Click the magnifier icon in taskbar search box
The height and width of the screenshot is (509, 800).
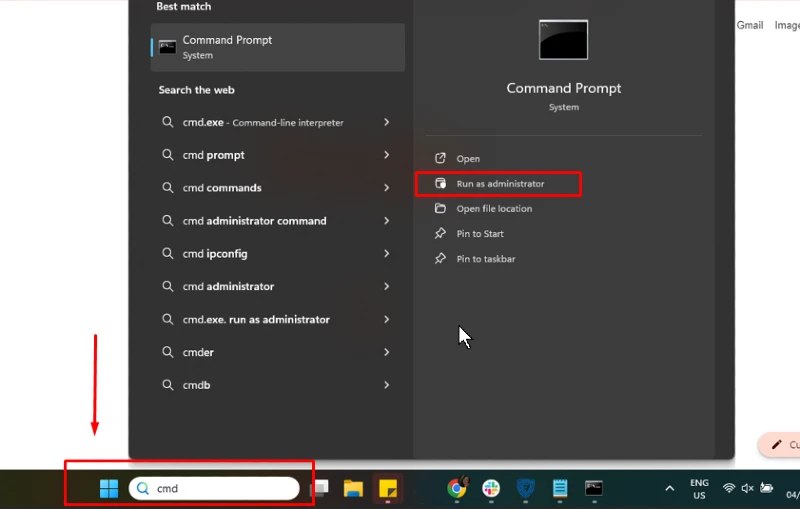143,489
